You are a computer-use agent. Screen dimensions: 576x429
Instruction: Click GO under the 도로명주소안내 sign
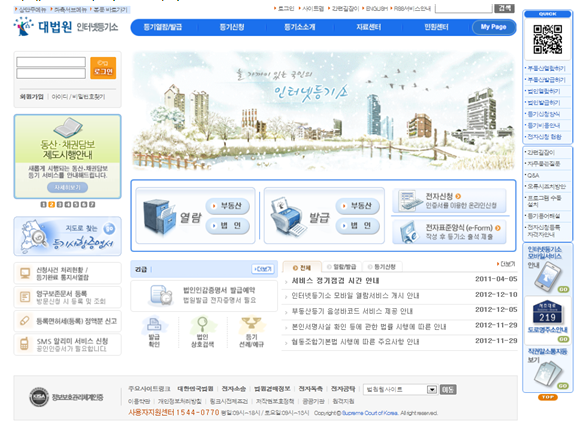pos(563,339)
